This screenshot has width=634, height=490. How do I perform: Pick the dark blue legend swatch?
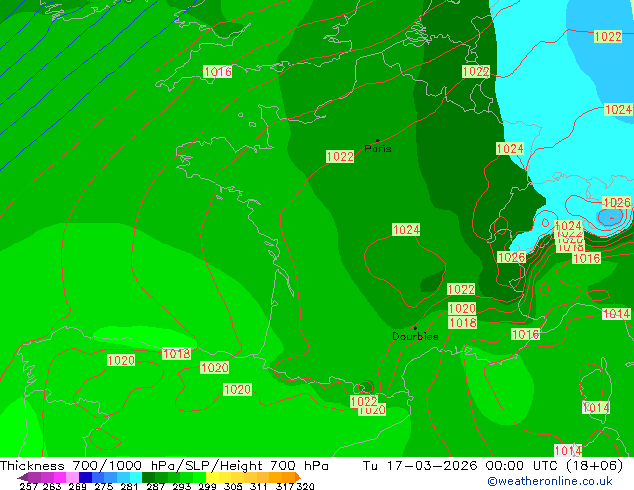85,477
